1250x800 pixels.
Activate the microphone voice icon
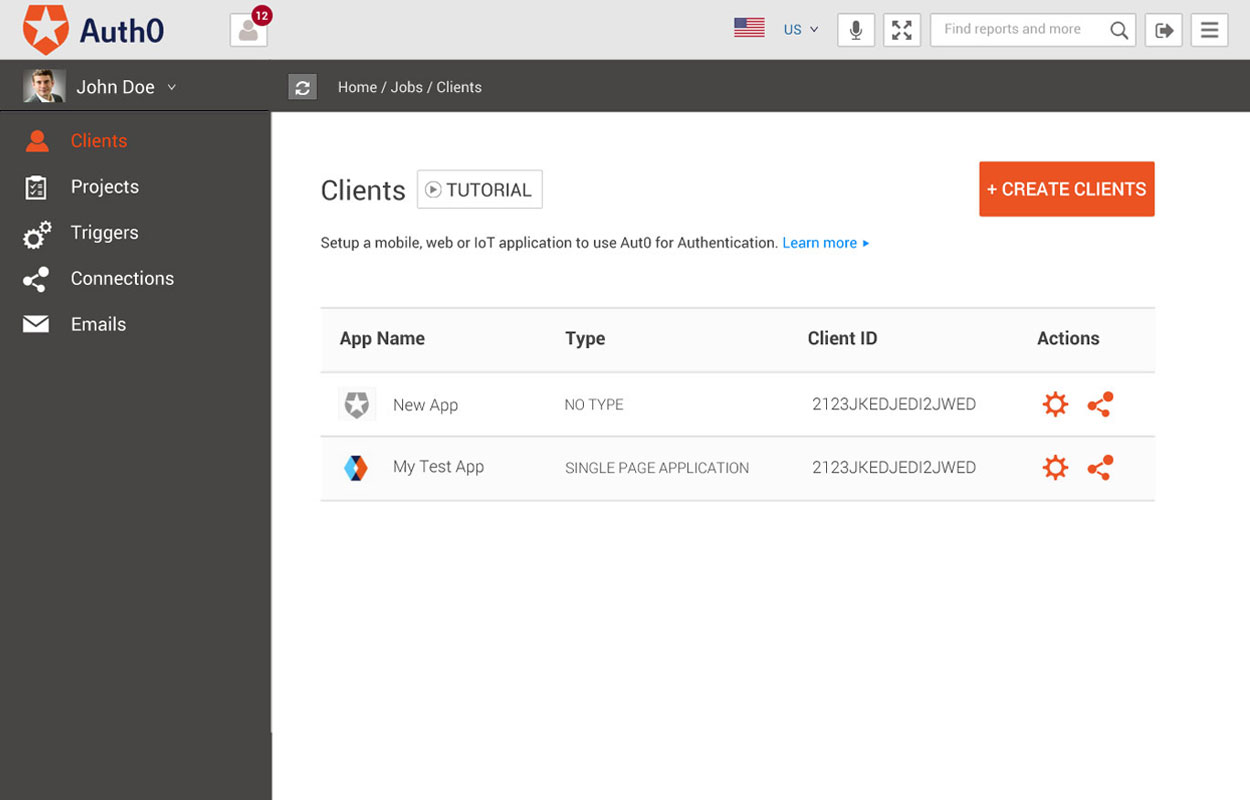tap(856, 30)
